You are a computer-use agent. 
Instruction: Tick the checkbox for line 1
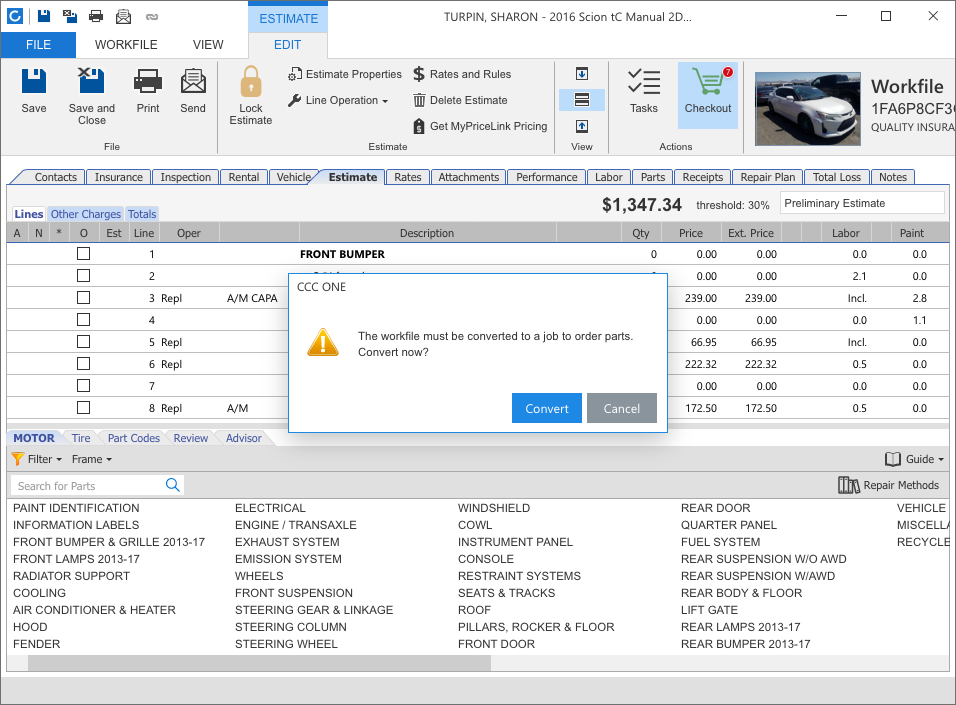pos(84,254)
